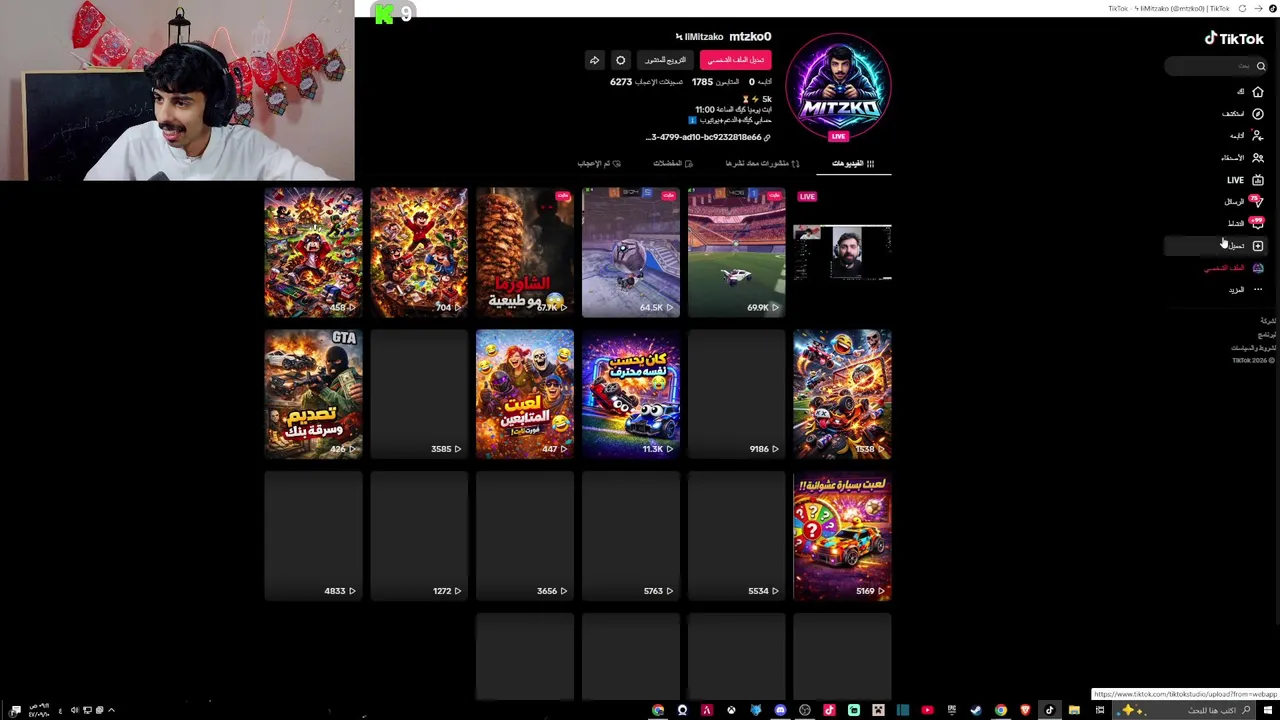Click the Minecraft creeper icon in taskbar

pyautogui.click(x=878, y=710)
